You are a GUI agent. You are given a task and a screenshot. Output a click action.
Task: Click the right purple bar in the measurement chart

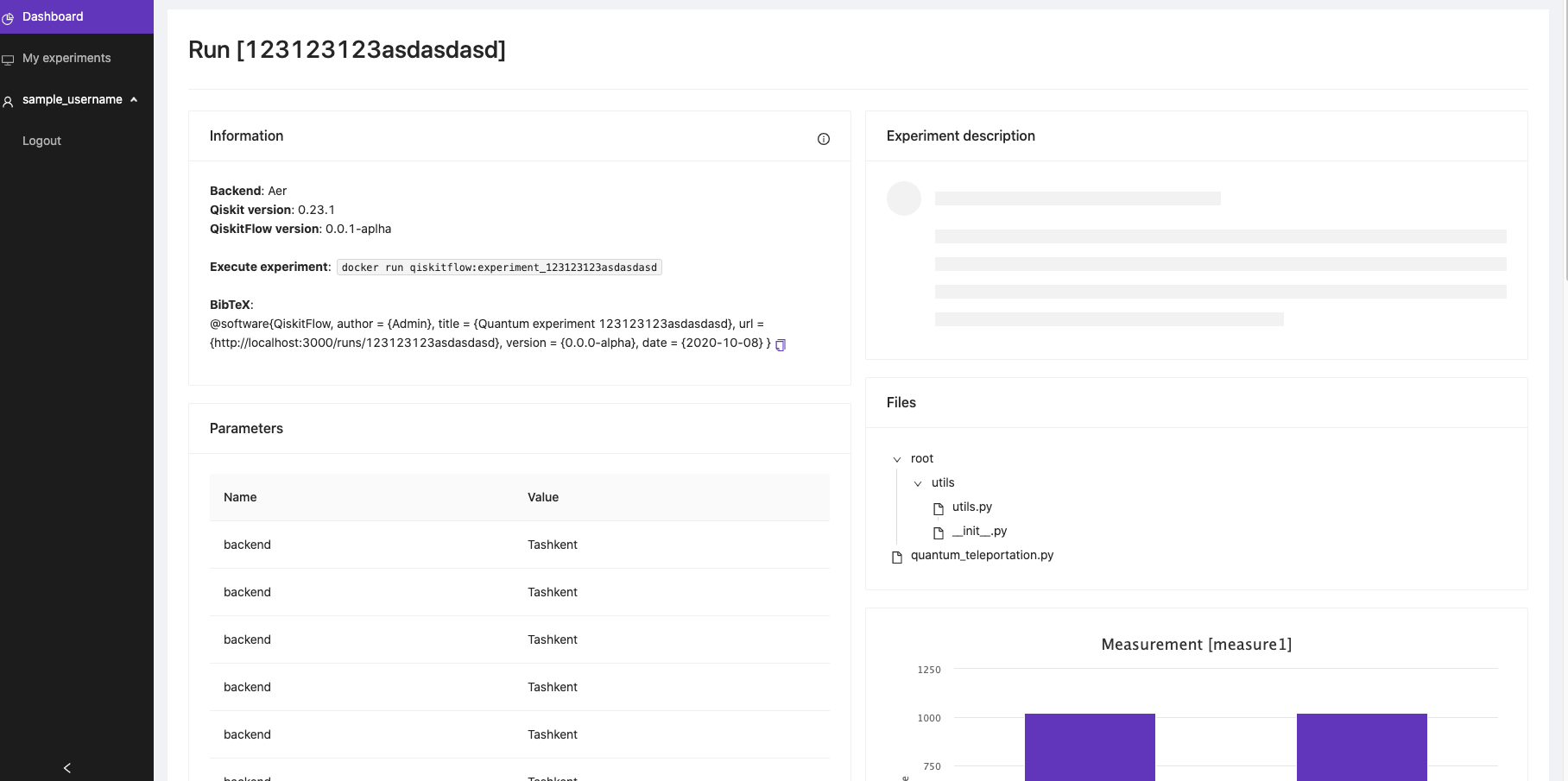tap(1362, 746)
